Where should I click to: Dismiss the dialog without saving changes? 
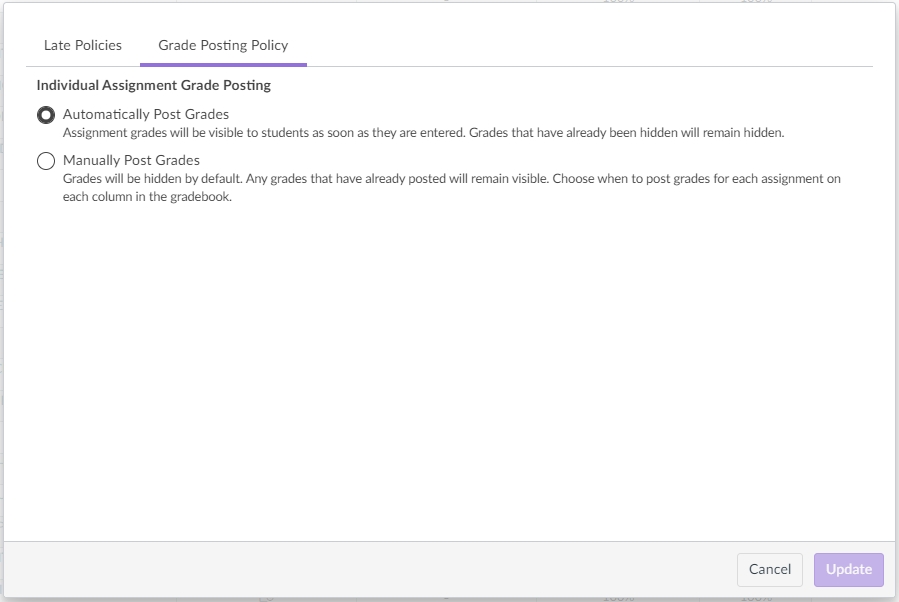click(x=770, y=569)
